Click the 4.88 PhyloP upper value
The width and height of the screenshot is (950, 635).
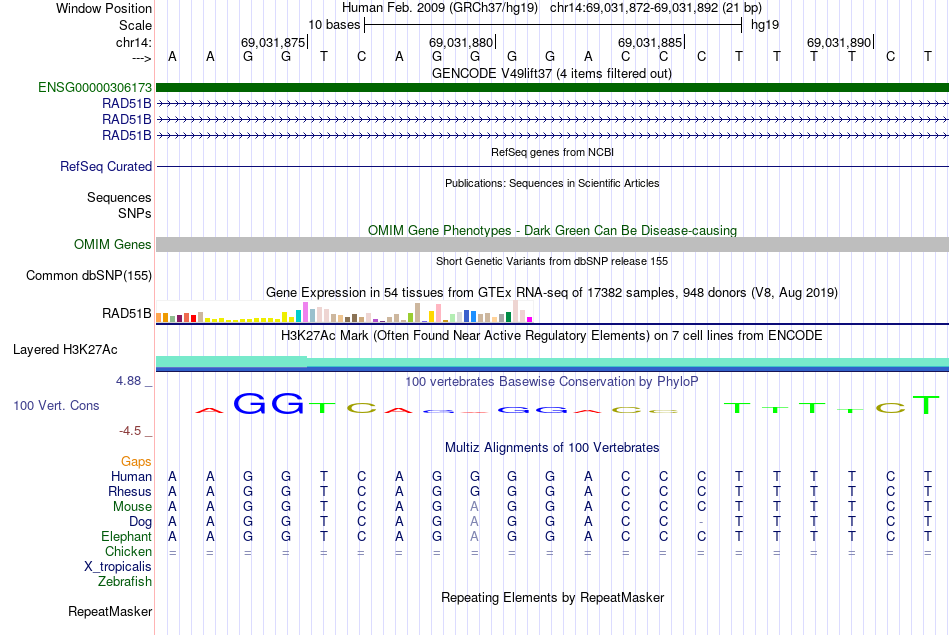click(x=128, y=381)
